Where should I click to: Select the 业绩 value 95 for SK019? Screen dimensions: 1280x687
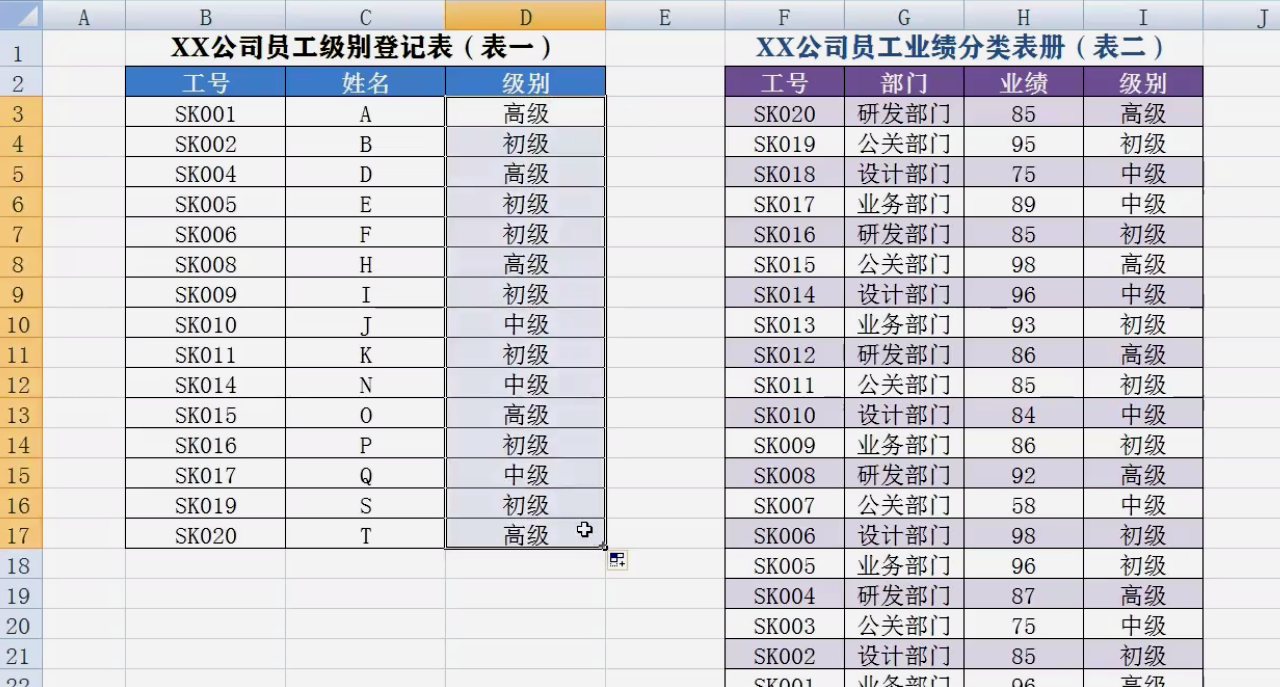pyautogui.click(x=1022, y=143)
